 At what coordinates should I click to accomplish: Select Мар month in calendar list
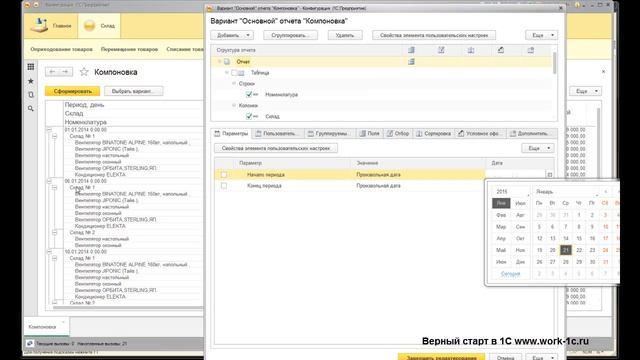coord(501,227)
